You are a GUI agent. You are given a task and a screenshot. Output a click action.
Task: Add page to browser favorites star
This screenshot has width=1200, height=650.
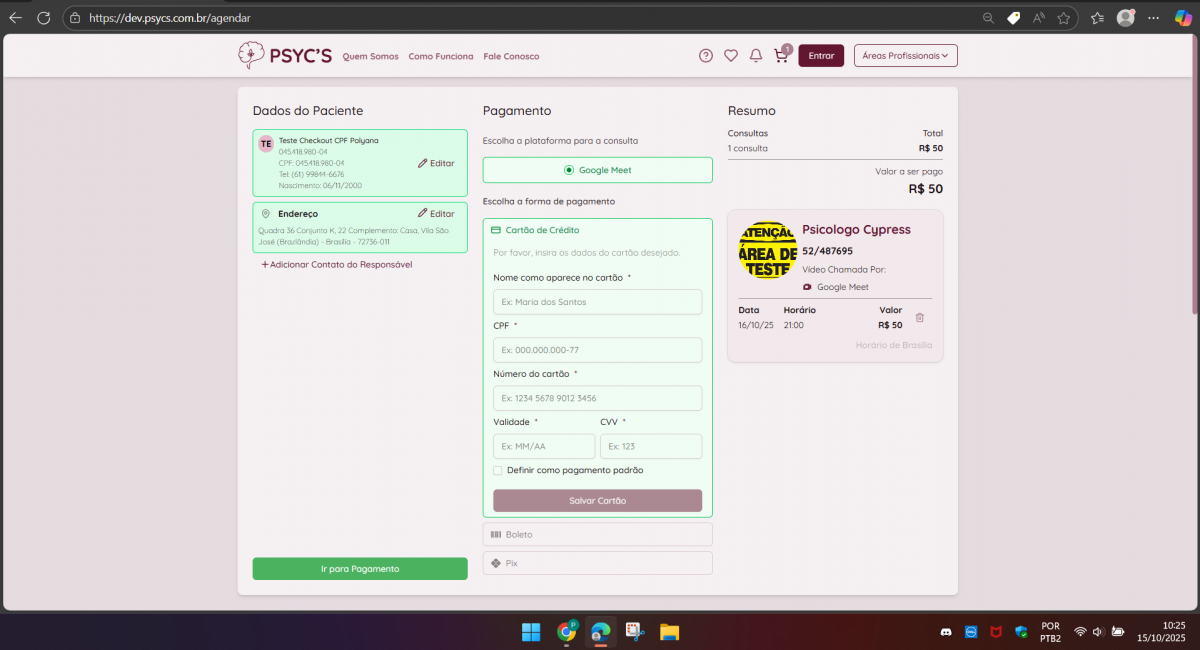click(1064, 18)
